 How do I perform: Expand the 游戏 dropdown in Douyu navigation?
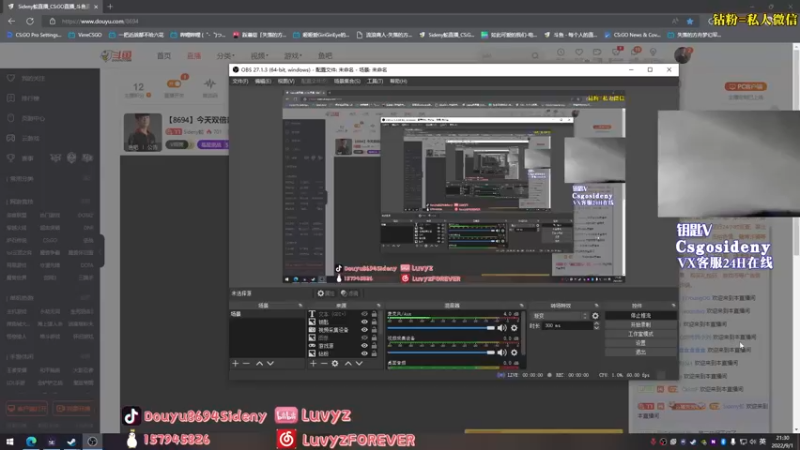[x=293, y=56]
